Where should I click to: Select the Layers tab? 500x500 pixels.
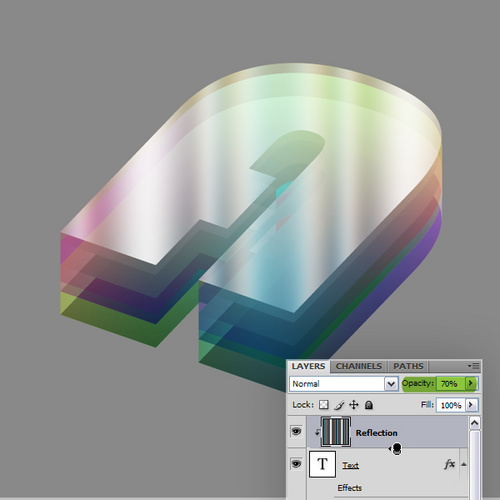point(308,366)
